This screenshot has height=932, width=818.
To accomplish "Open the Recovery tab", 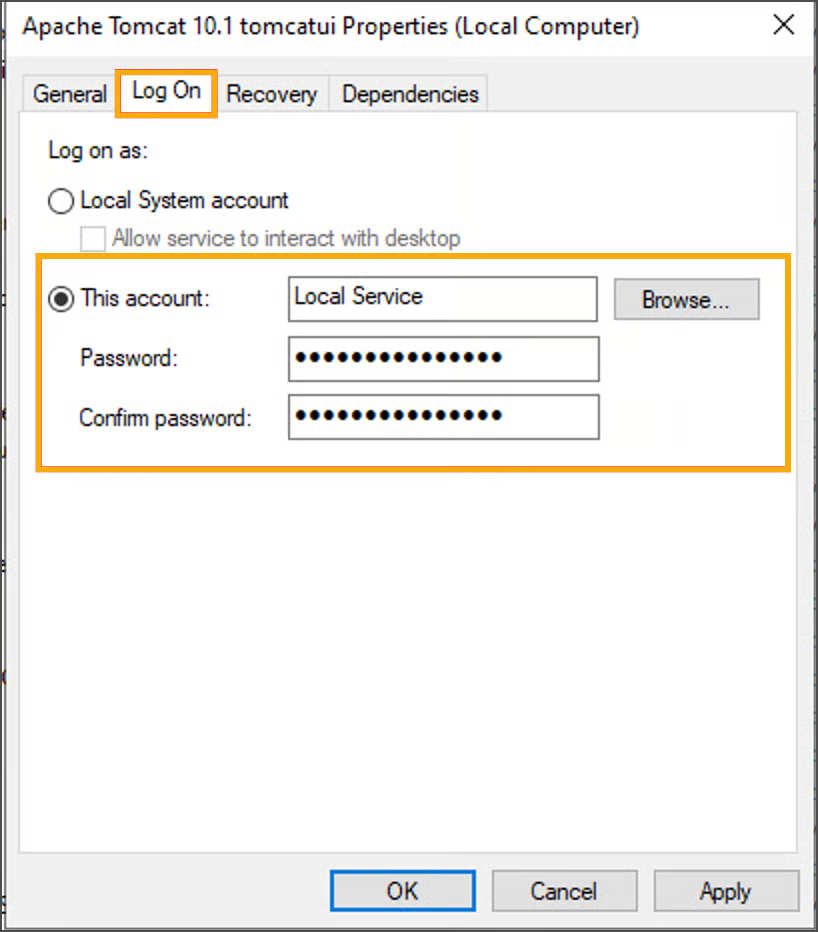I will pyautogui.click(x=271, y=94).
